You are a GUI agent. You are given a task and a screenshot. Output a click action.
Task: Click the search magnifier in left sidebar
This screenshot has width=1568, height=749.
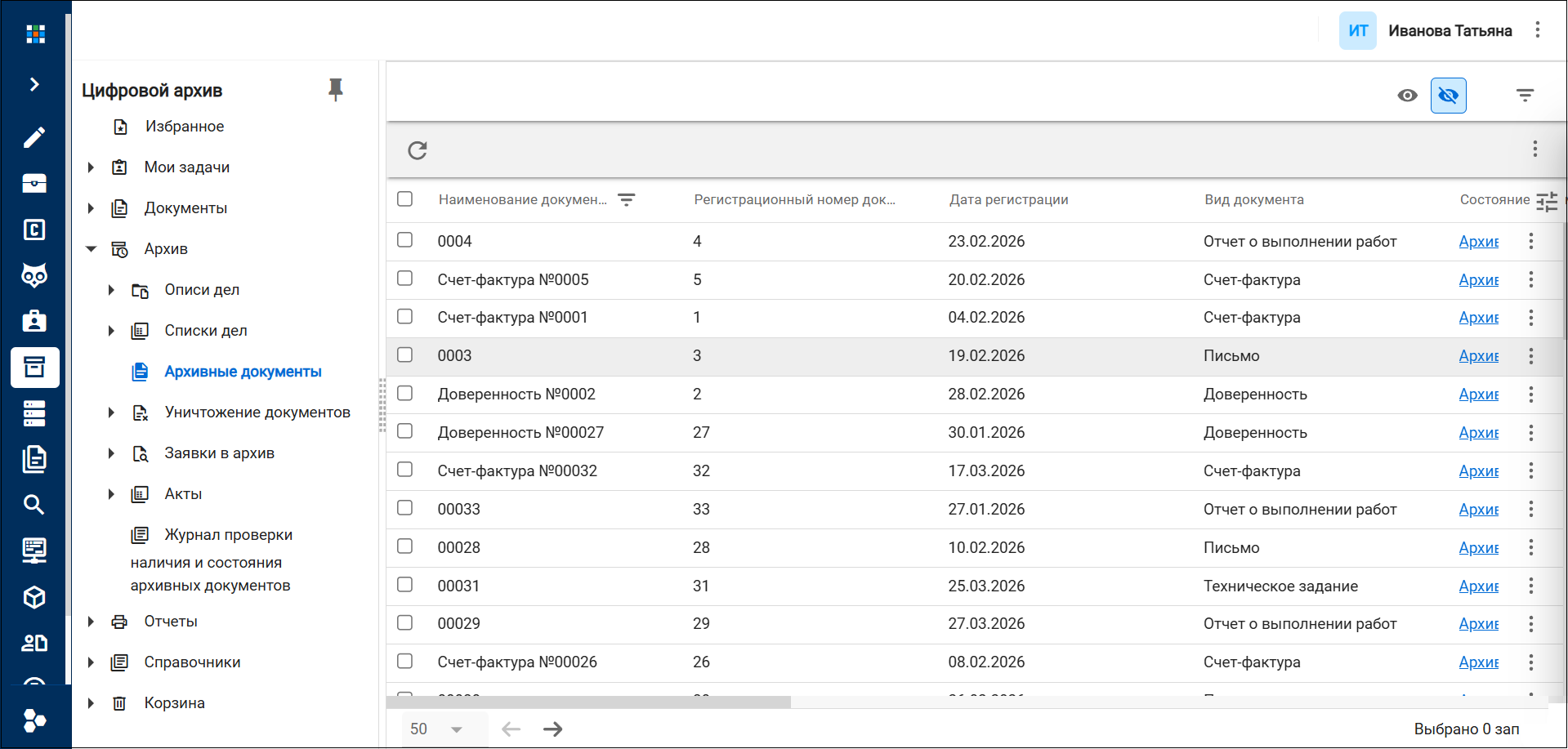[x=34, y=505]
